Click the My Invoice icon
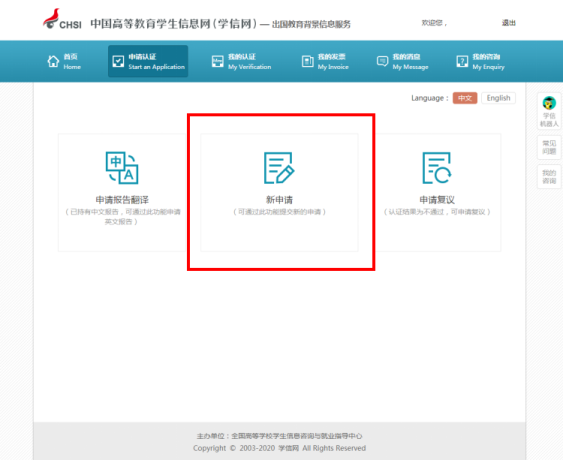Screen dimensions: 563x460 pos(307,61)
